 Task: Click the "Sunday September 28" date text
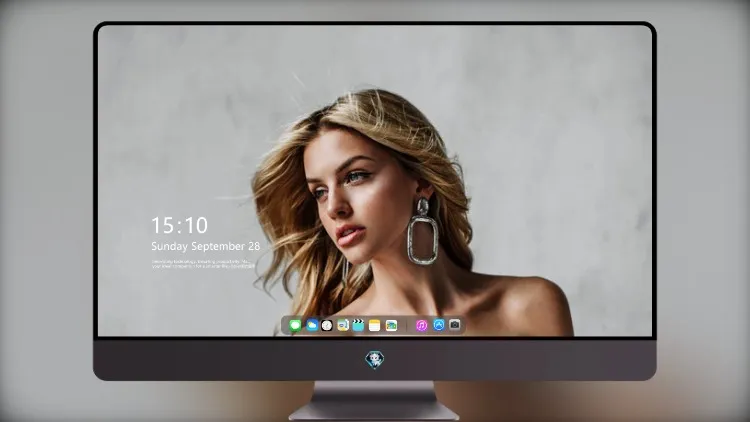(206, 246)
